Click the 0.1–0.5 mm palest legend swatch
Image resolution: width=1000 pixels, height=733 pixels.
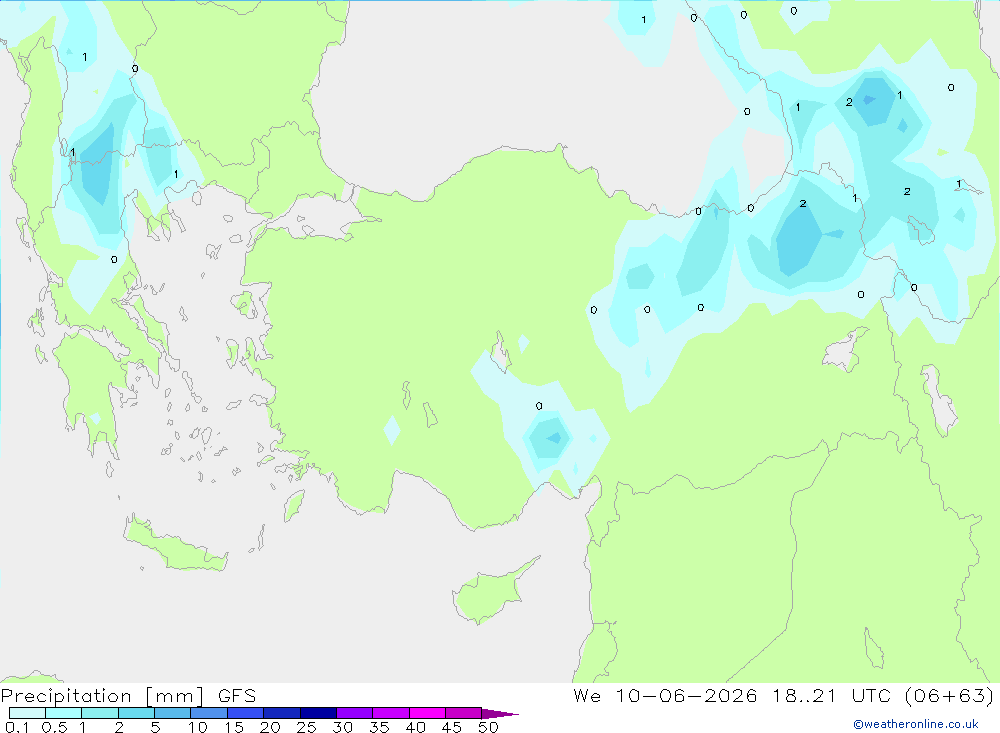(27, 713)
